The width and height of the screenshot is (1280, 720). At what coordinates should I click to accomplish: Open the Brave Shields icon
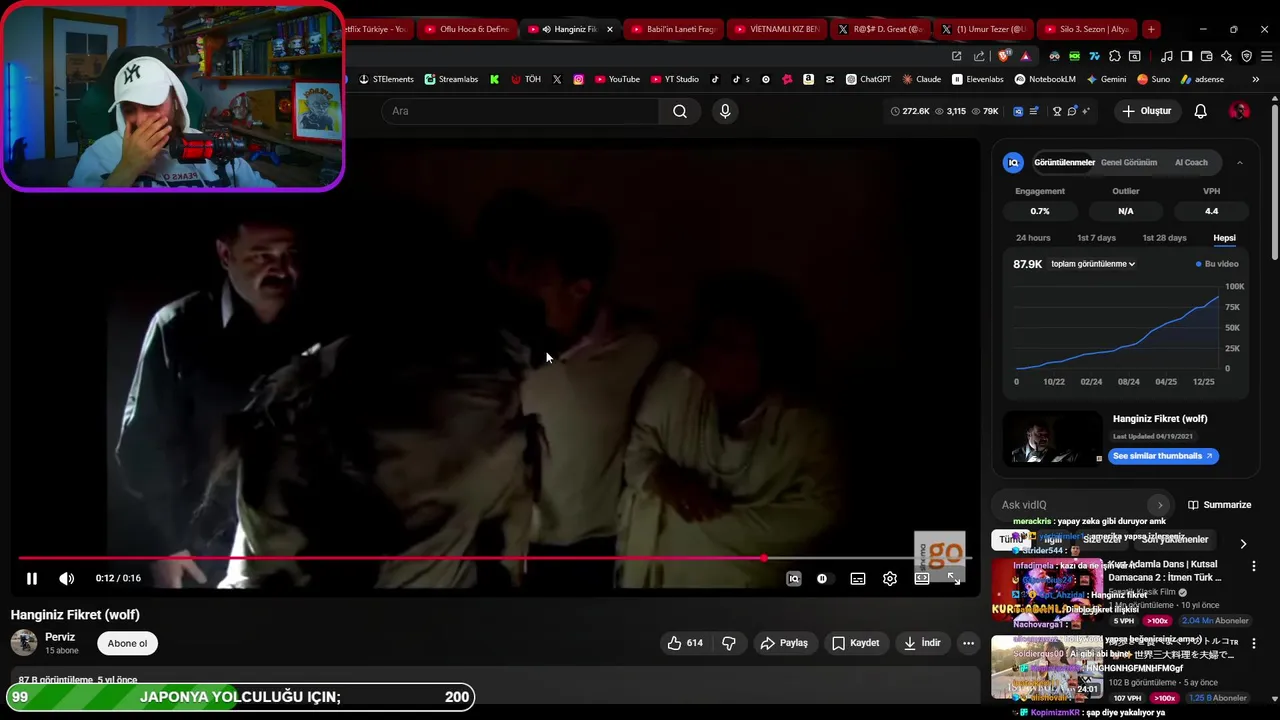coord(1004,56)
